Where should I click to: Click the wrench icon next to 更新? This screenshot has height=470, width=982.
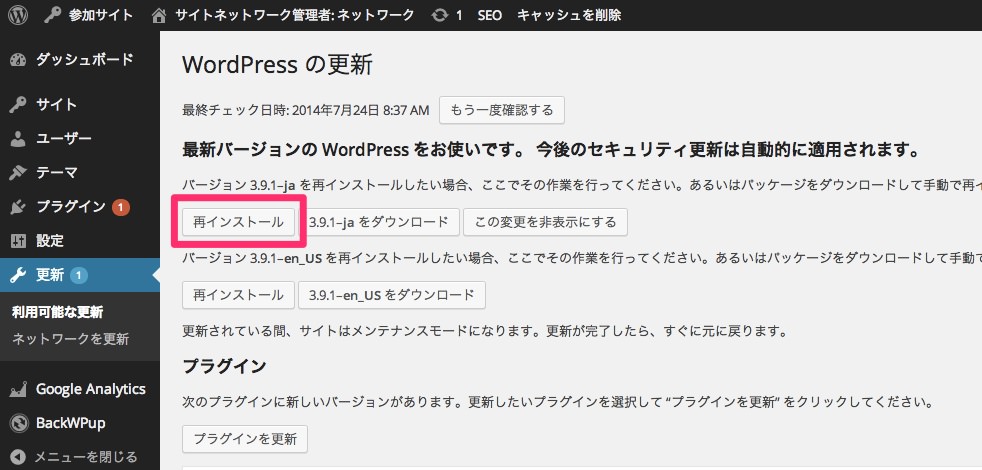pyautogui.click(x=18, y=275)
